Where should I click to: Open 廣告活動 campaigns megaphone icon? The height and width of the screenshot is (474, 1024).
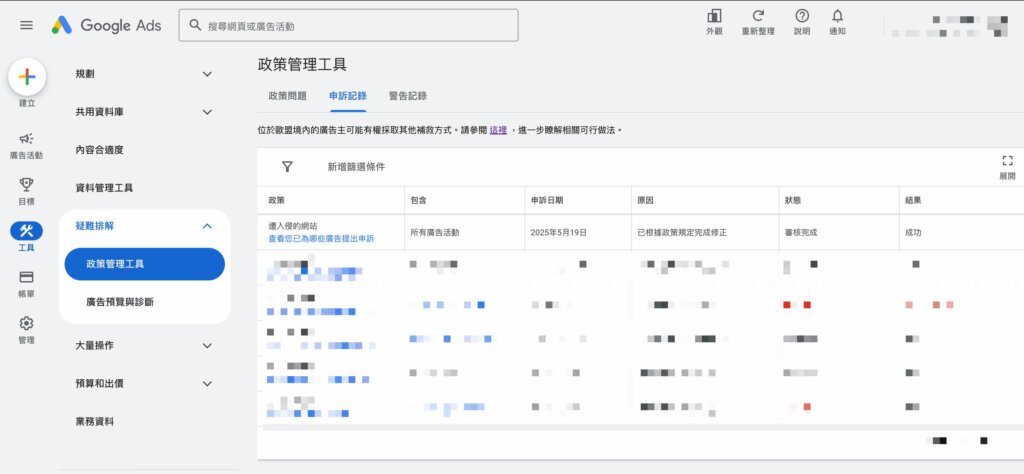coord(26,138)
